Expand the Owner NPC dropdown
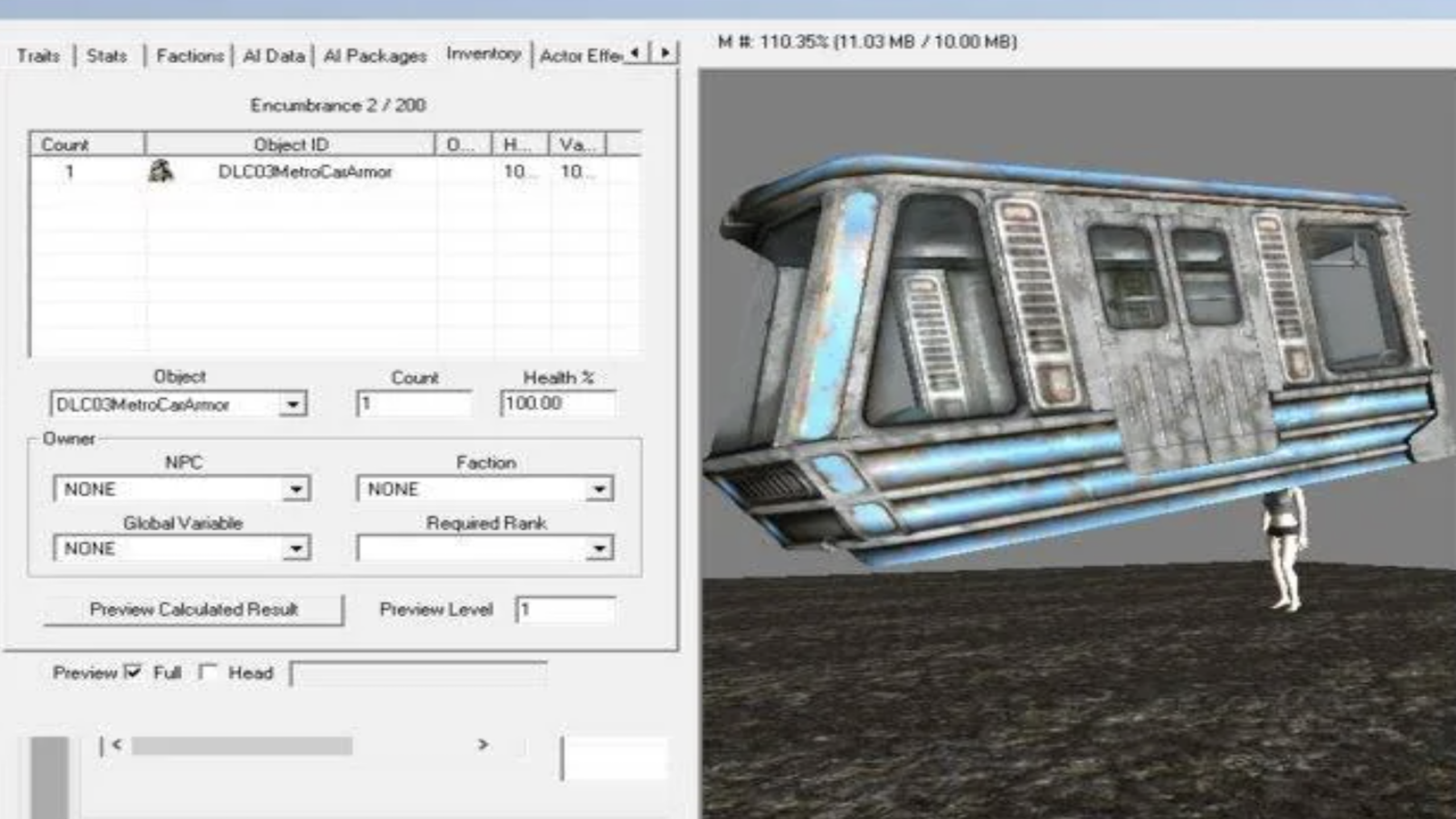1456x819 pixels. click(x=296, y=489)
